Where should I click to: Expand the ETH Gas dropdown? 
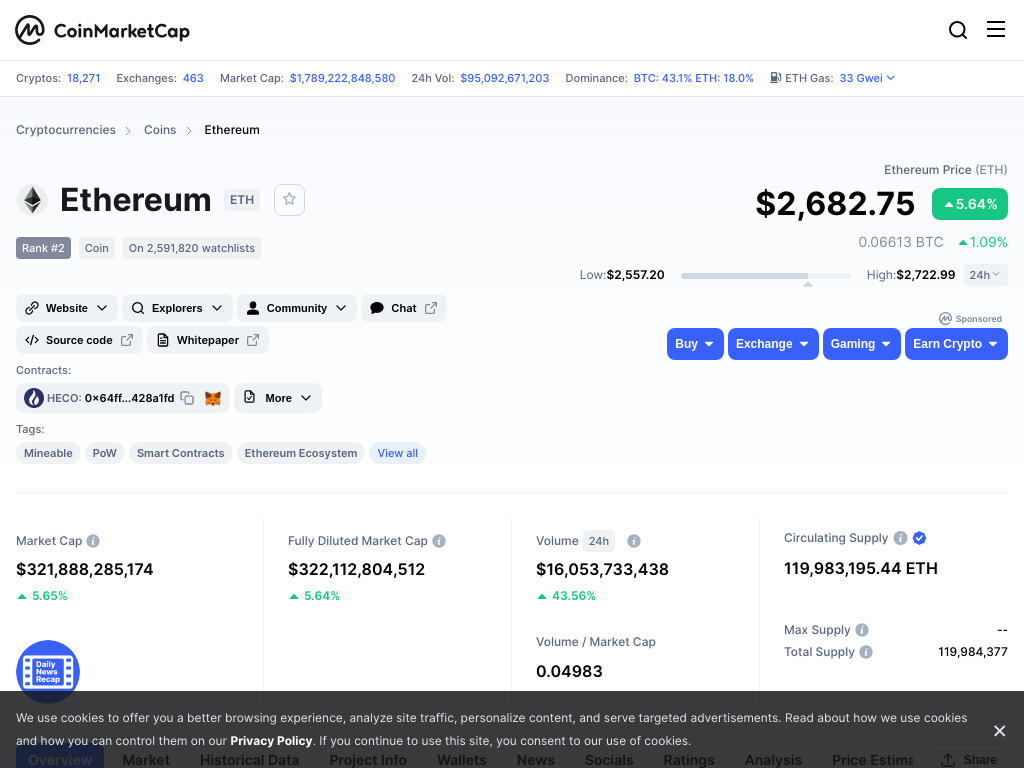[867, 78]
